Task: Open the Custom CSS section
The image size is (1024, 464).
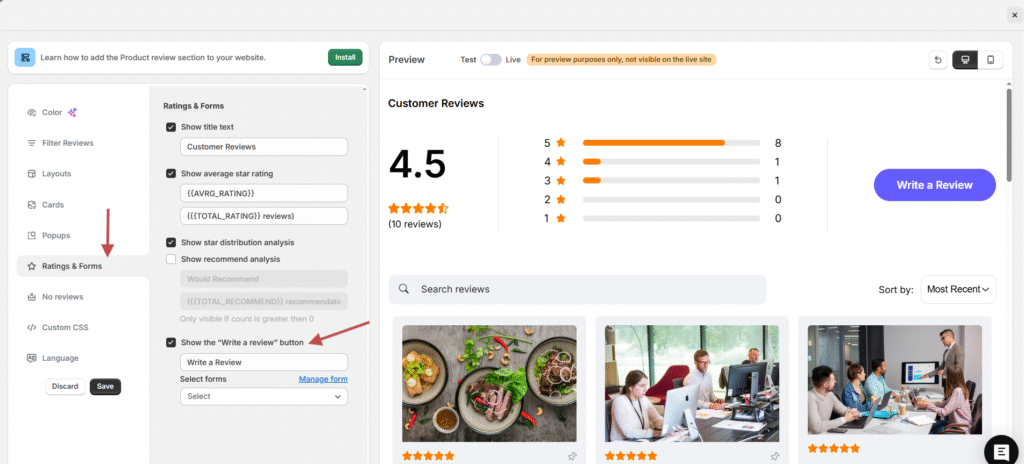Action: click(x=63, y=327)
